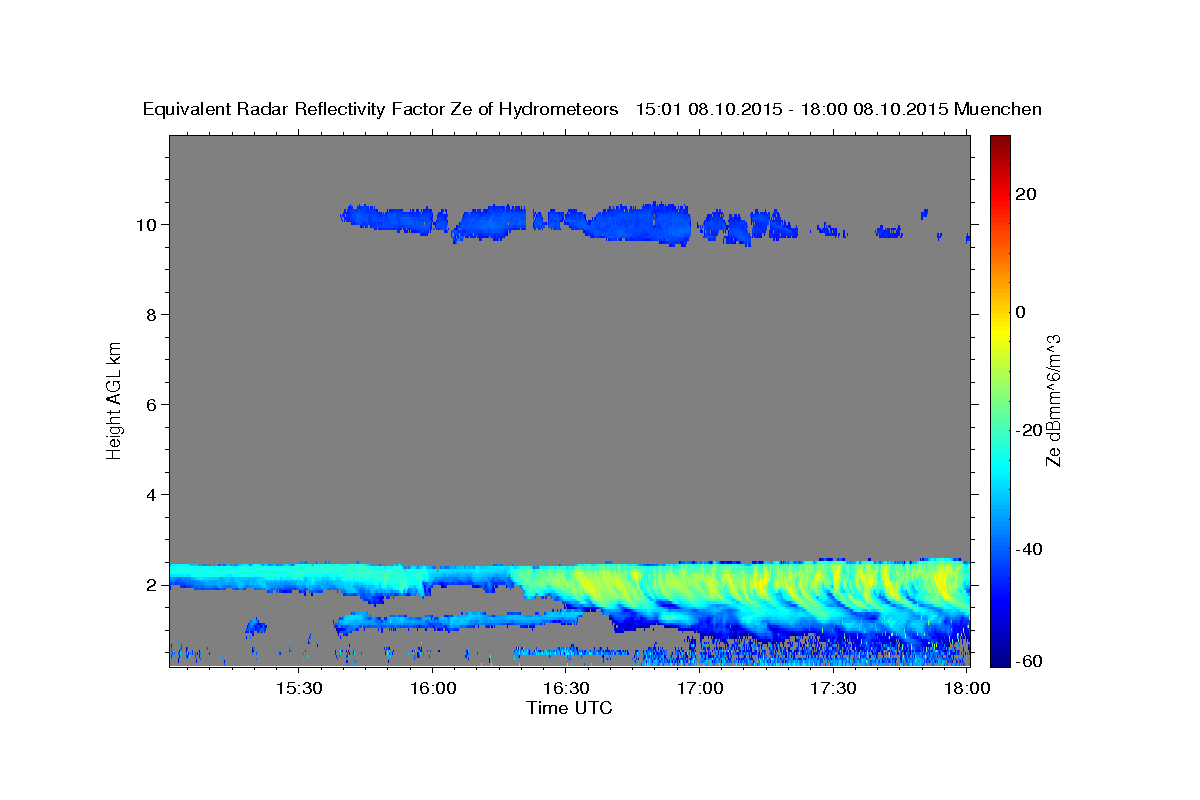The height and width of the screenshot is (800, 1200).
Task: Click the height tick label 8
Action: 150,314
